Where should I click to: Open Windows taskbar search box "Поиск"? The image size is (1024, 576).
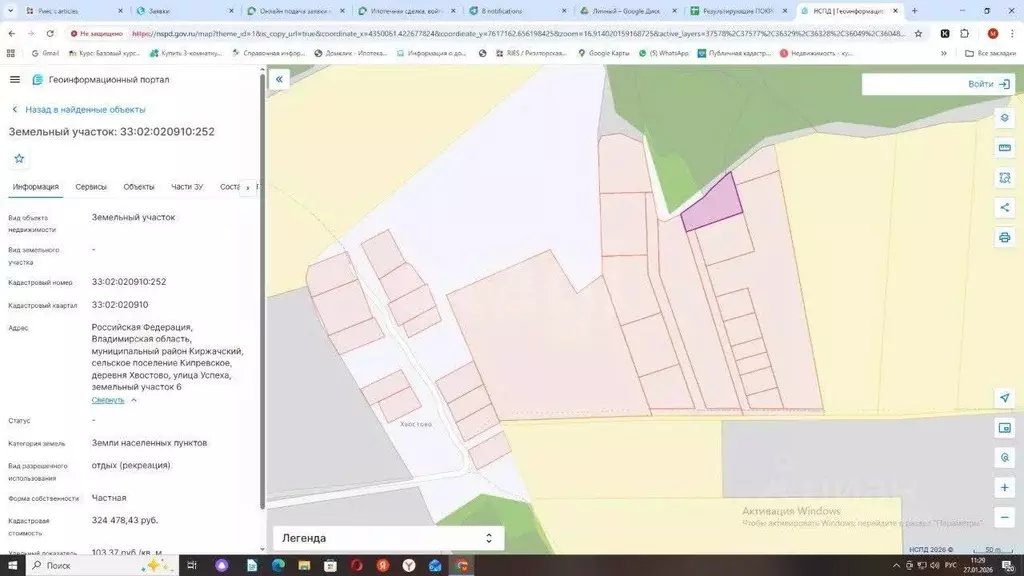tap(60, 566)
